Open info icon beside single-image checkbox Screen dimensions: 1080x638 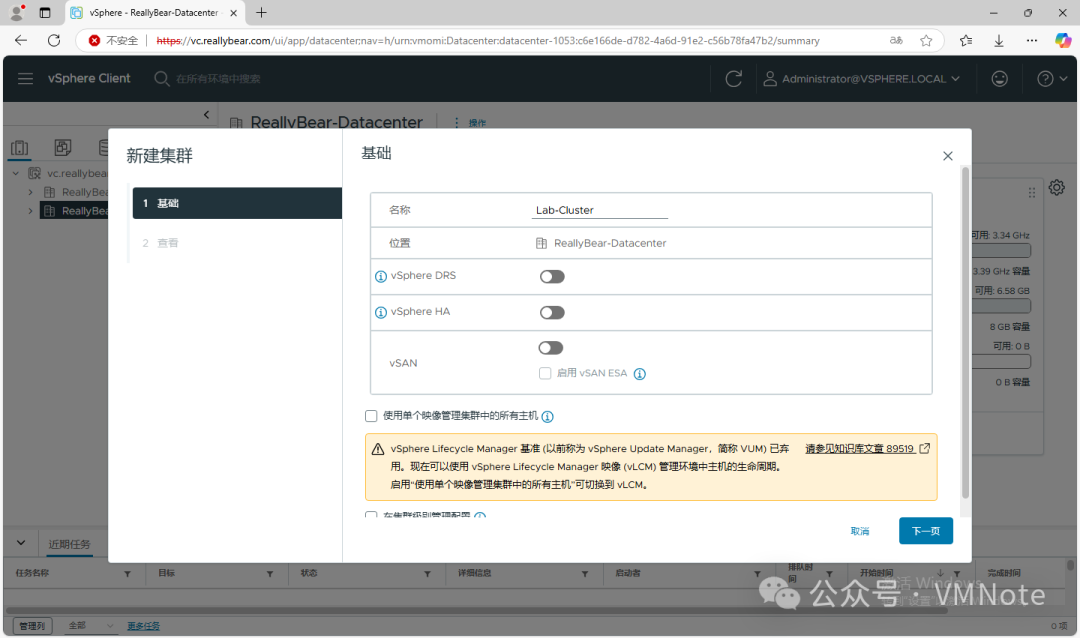pyautogui.click(x=548, y=416)
